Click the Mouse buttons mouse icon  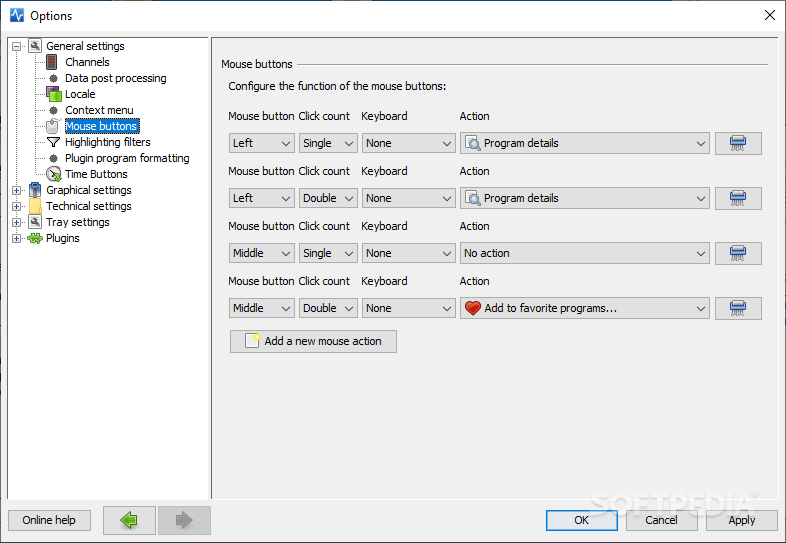(x=53, y=126)
